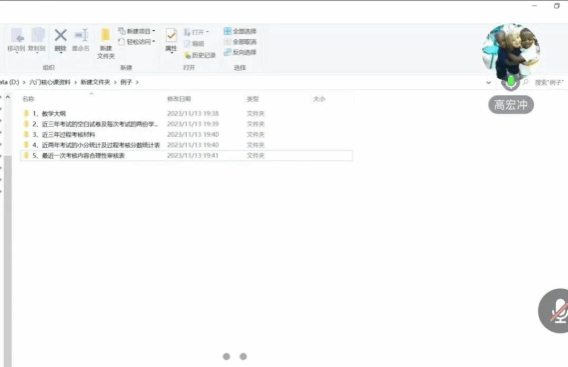The width and height of the screenshot is (568, 367).
Task: Open Properties (属性) checkmark icon
Action: (x=171, y=36)
